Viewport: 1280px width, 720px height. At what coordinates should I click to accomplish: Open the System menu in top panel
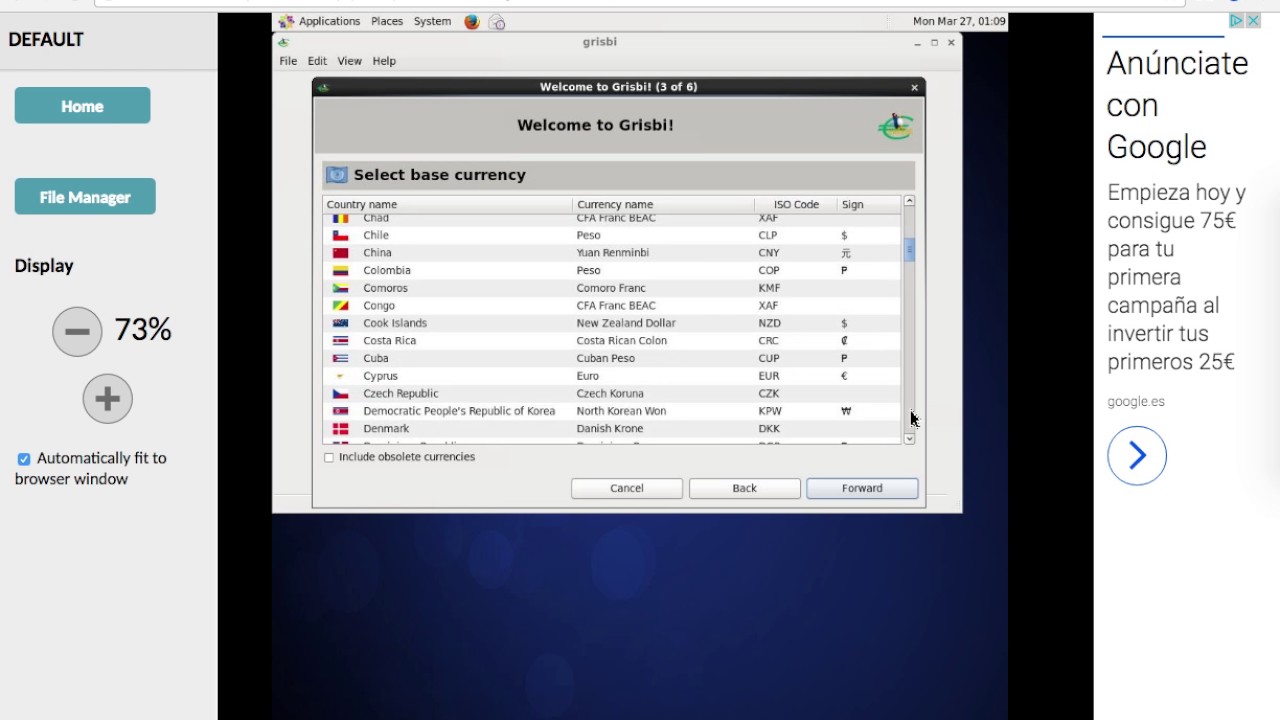click(x=432, y=21)
